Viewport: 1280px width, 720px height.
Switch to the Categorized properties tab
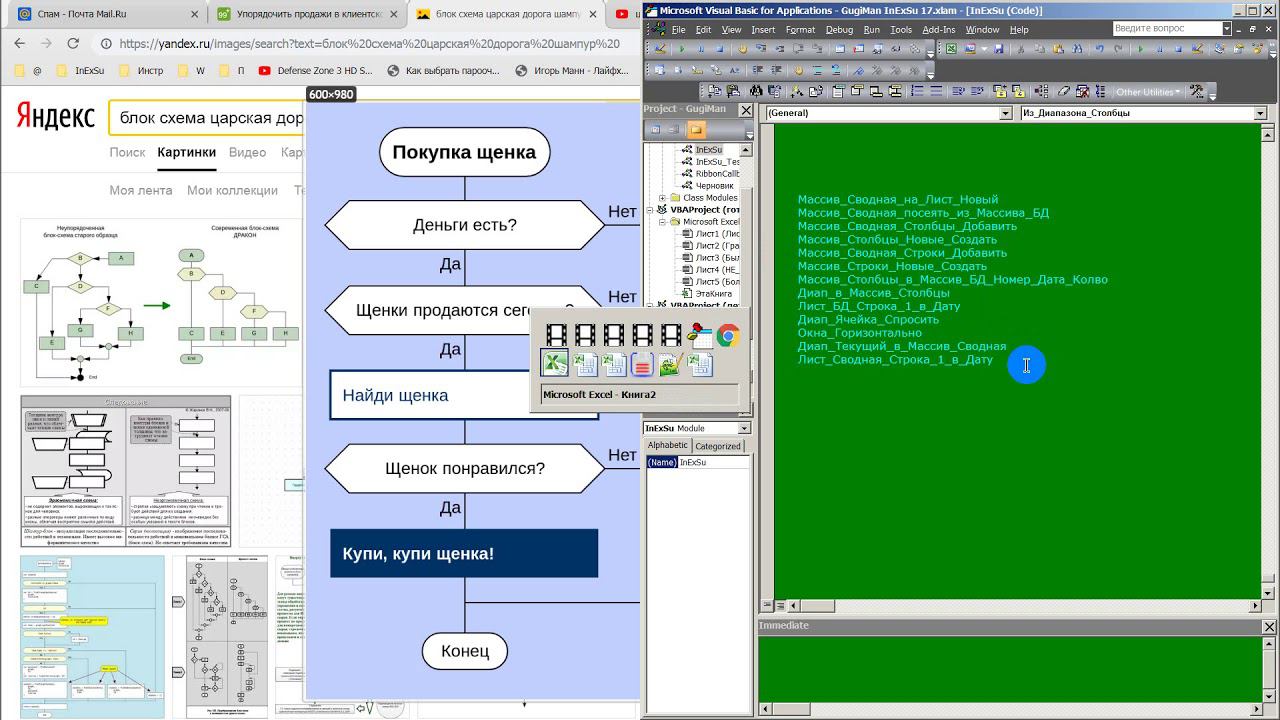pyautogui.click(x=717, y=446)
